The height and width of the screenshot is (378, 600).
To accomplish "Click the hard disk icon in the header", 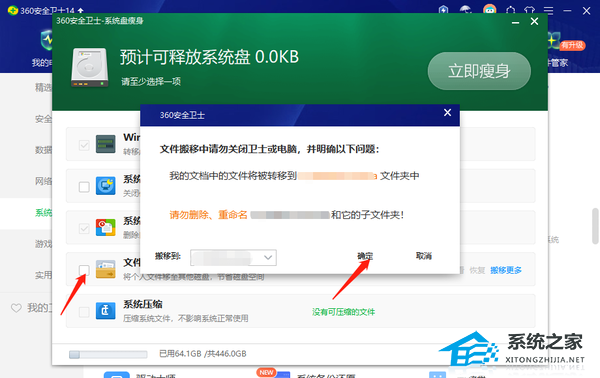I will 90,68.
